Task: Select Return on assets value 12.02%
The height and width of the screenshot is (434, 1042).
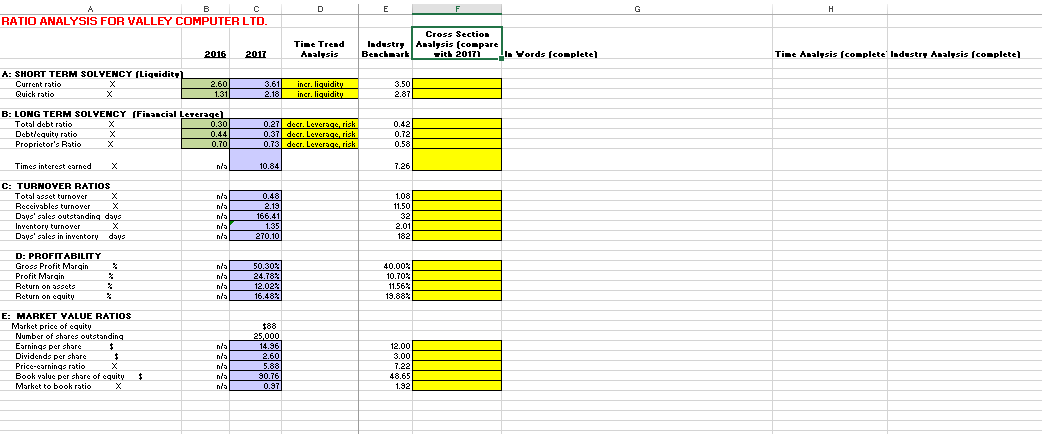Action: 256,286
